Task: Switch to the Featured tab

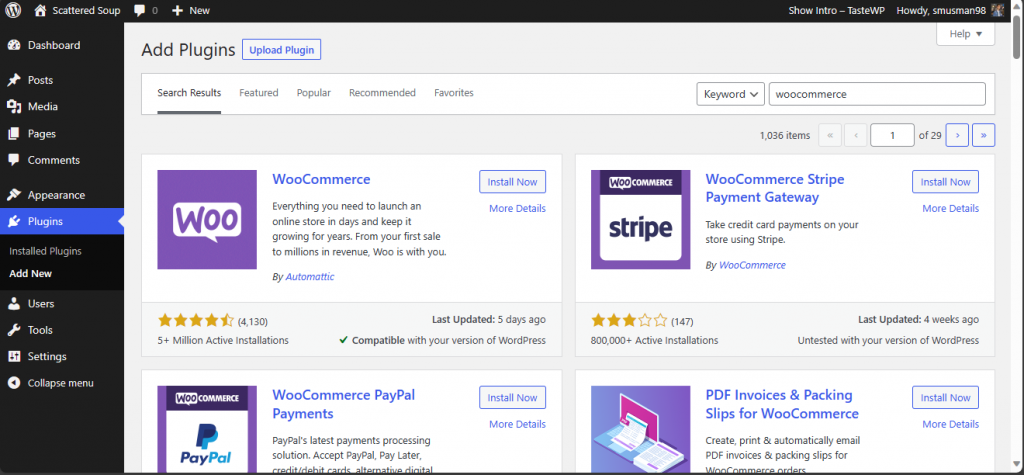Action: [x=259, y=93]
